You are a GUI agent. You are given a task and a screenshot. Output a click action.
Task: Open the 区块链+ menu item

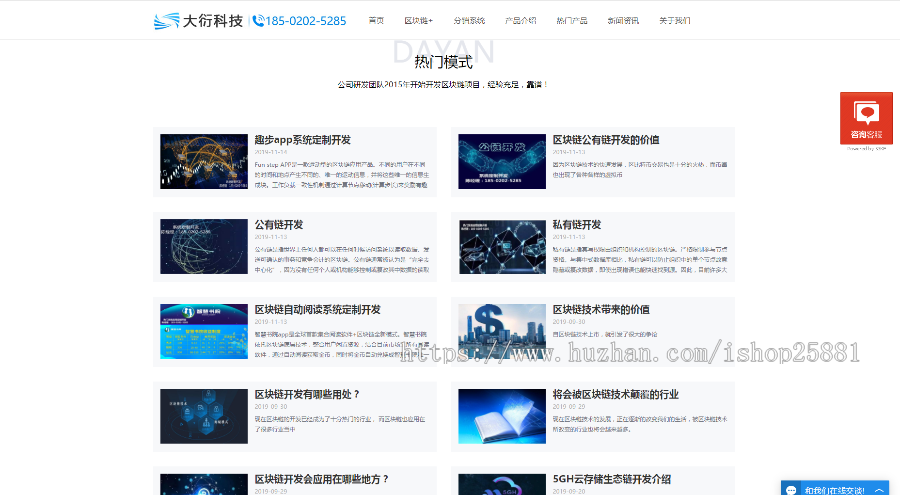[x=418, y=21]
